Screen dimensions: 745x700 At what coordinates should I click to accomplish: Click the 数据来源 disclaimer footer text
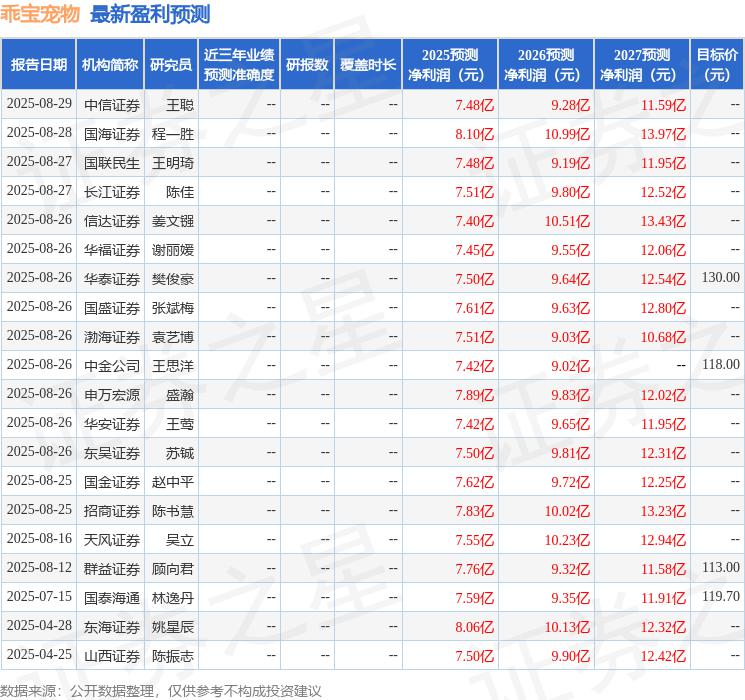161,690
